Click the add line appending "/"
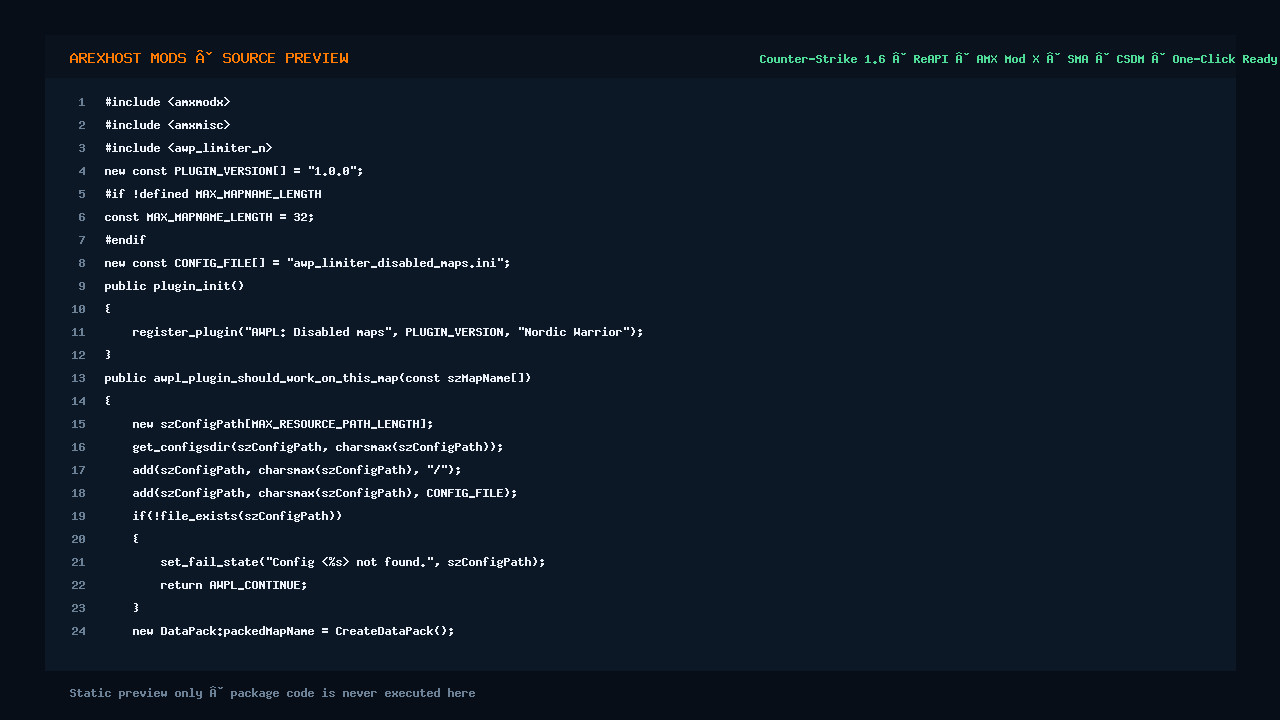 point(297,470)
